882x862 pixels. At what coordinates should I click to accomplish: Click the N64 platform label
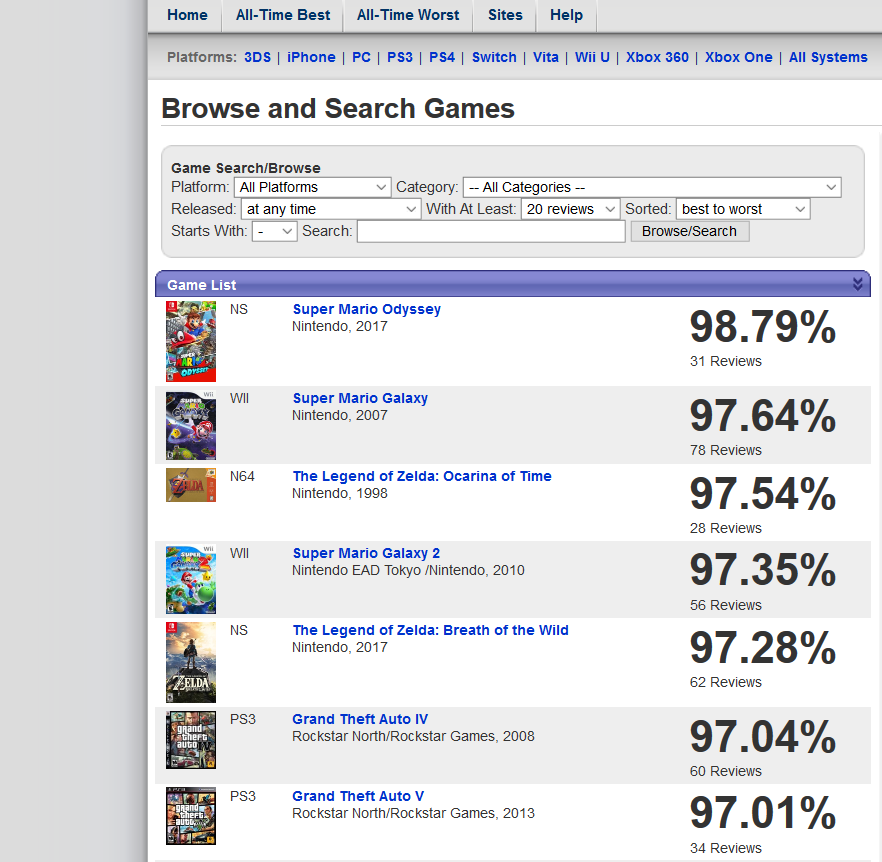pyautogui.click(x=242, y=477)
